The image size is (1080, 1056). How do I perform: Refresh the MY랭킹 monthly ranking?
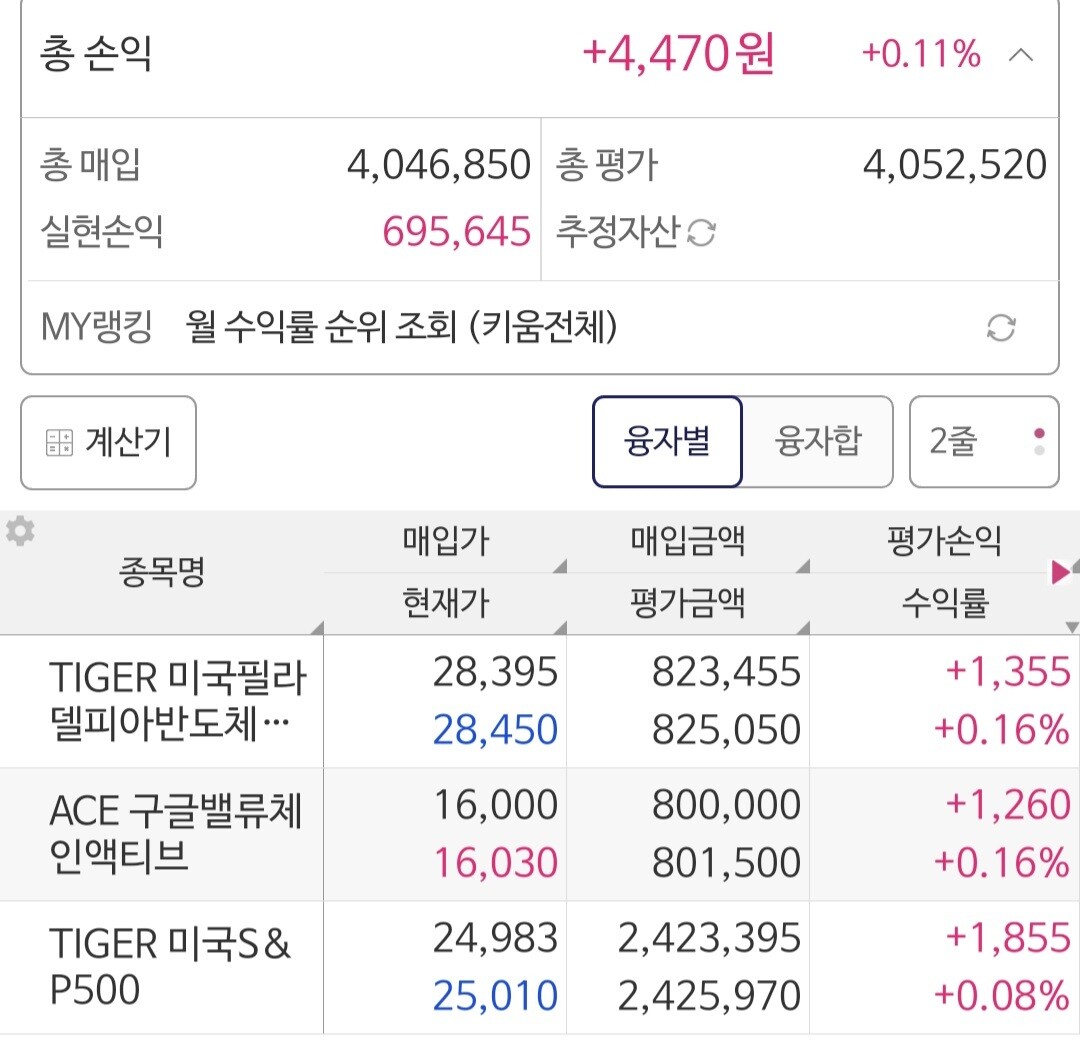pos(1000,328)
